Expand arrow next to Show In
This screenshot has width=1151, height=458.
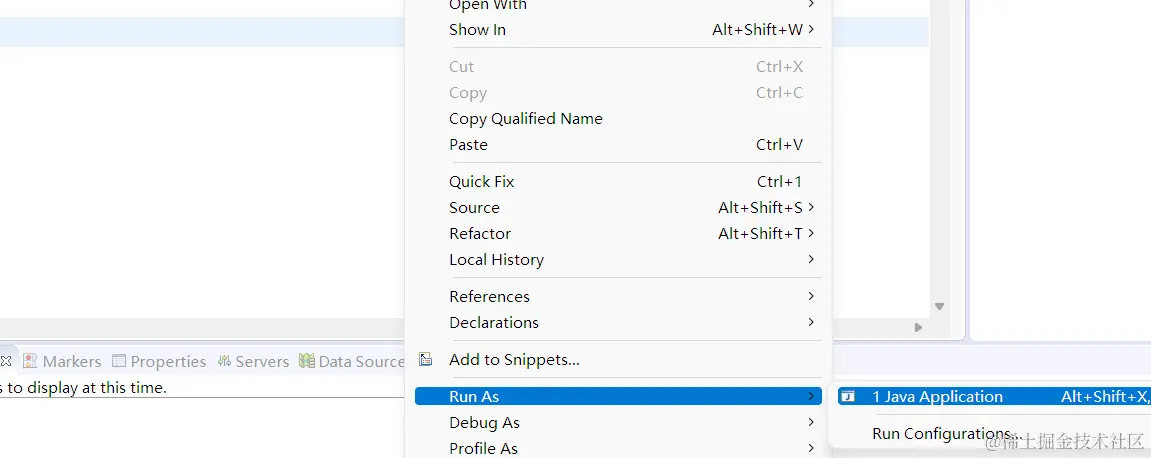pyautogui.click(x=811, y=29)
